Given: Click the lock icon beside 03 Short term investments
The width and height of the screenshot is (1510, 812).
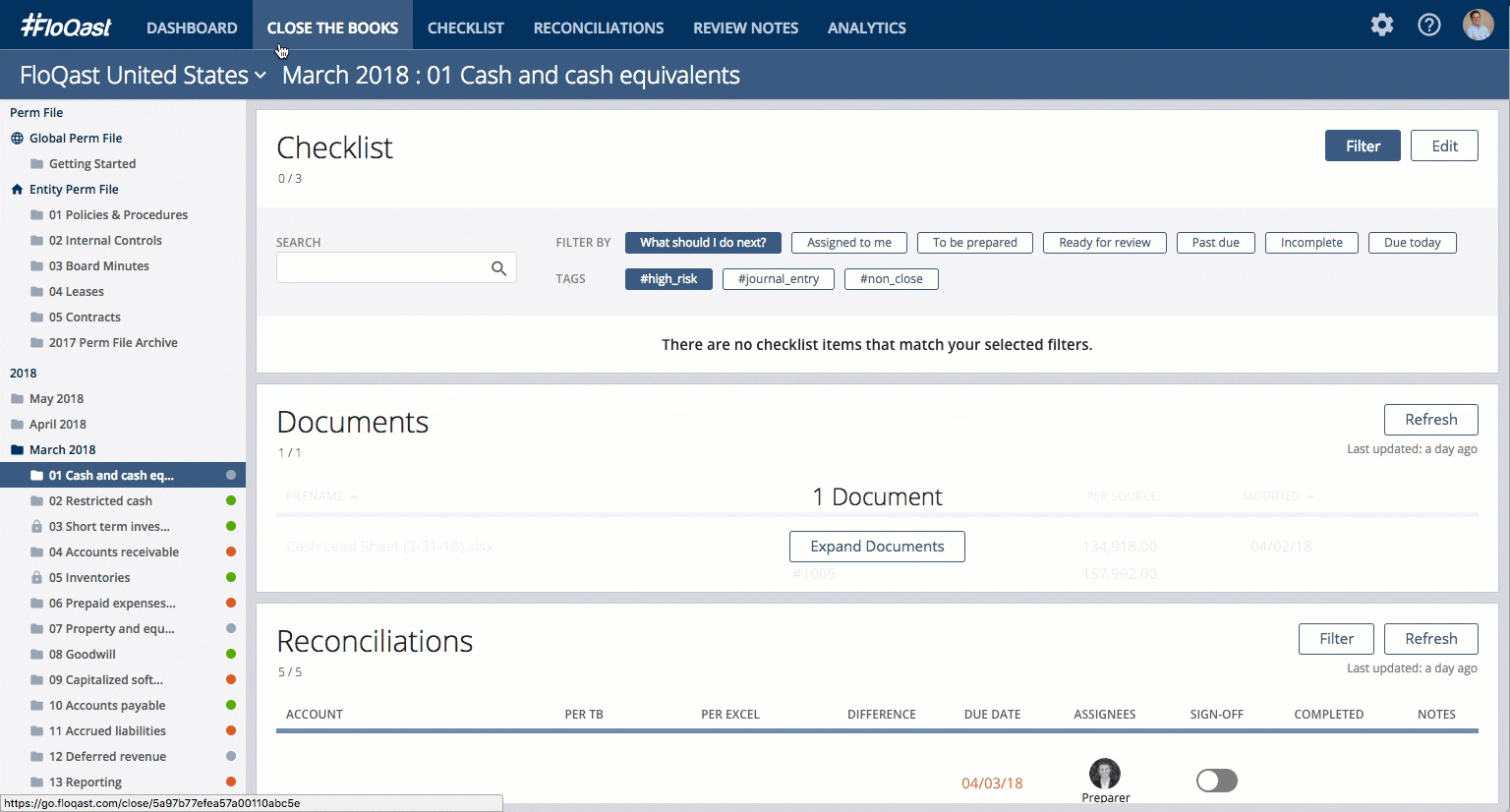Looking at the screenshot, I should coord(36,527).
